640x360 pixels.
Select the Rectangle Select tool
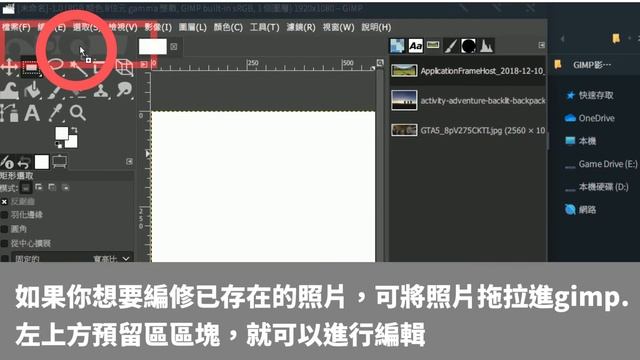31,68
